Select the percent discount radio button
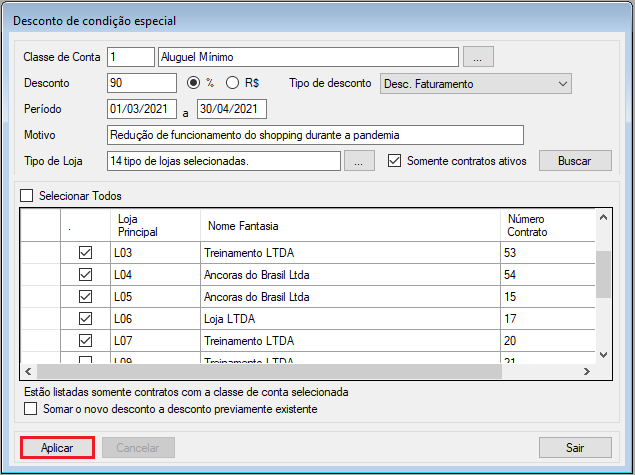Screen dimensions: 635x475 coord(193,83)
